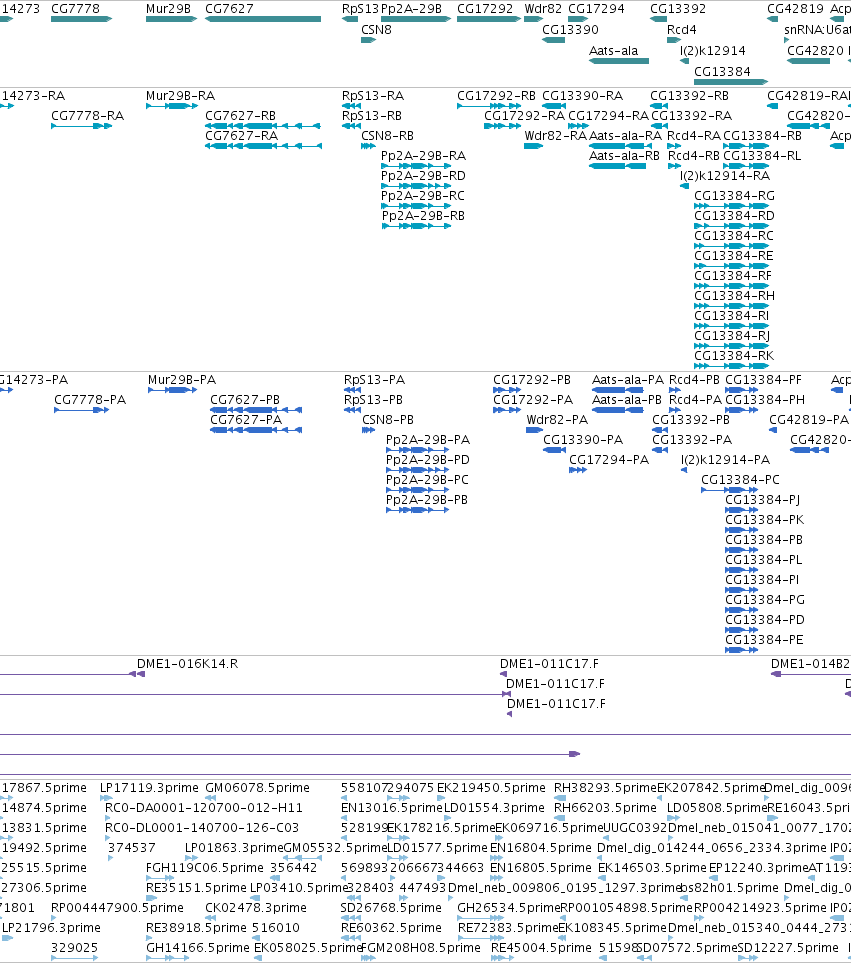Click the RpS13-RB transcript label
The width and height of the screenshot is (851, 963).
pos(371,115)
